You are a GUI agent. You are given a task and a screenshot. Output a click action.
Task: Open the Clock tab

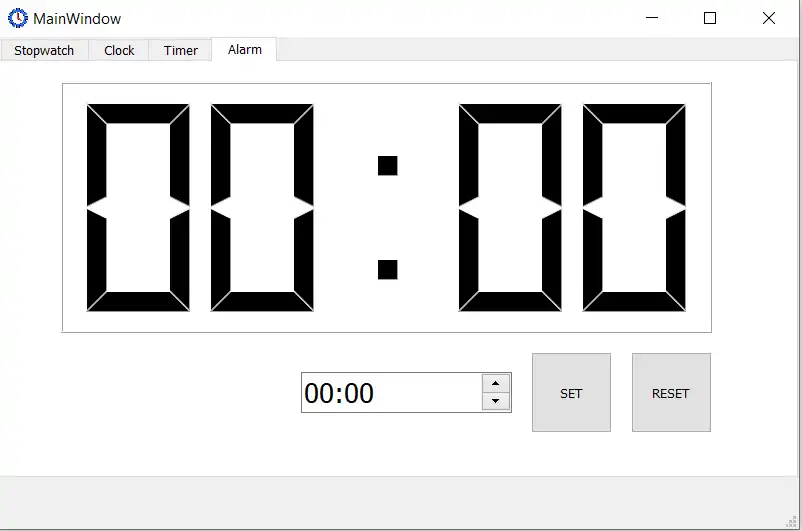click(x=119, y=51)
